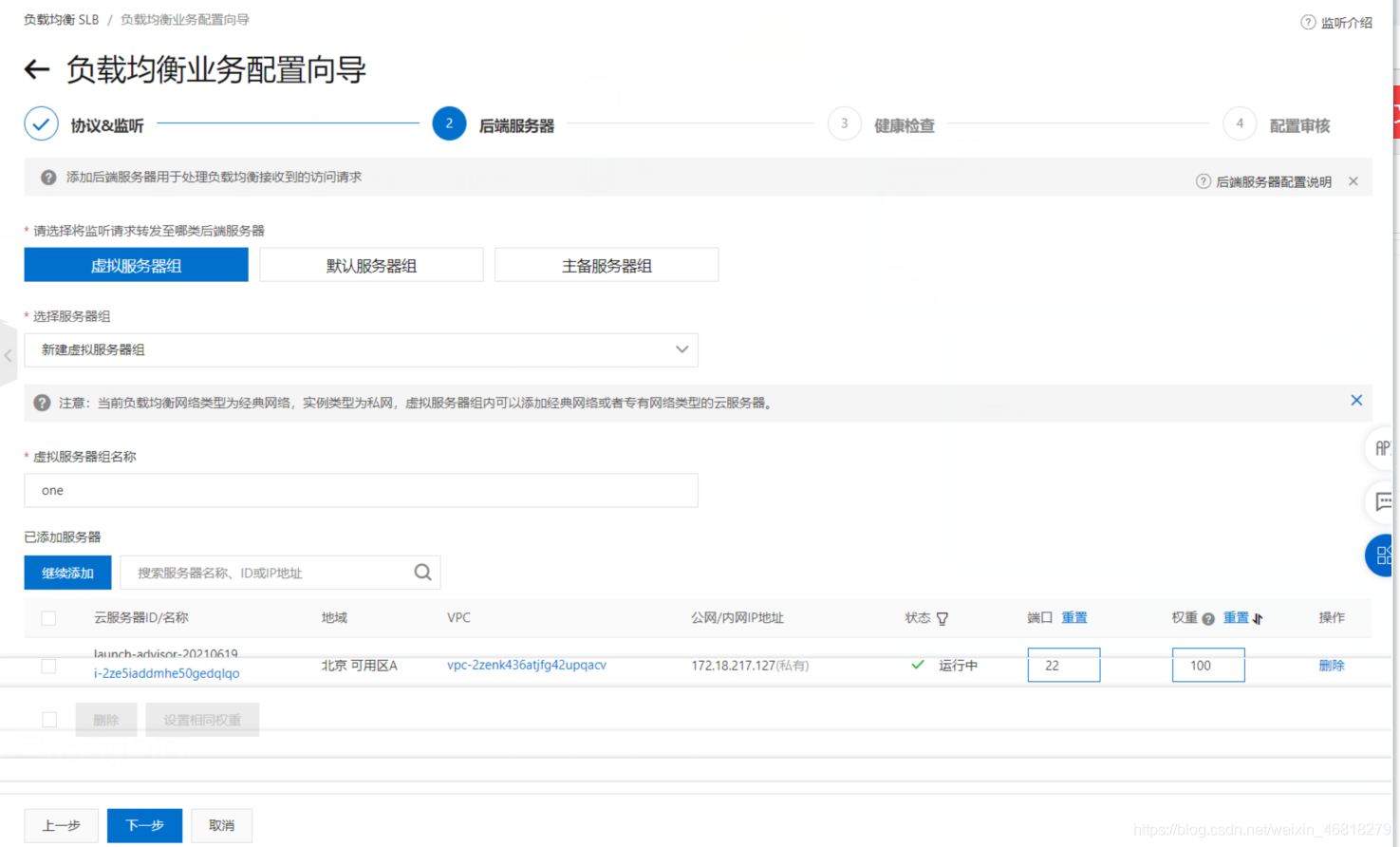
Task: Click the 权重 help question icon
Action: click(x=1208, y=619)
